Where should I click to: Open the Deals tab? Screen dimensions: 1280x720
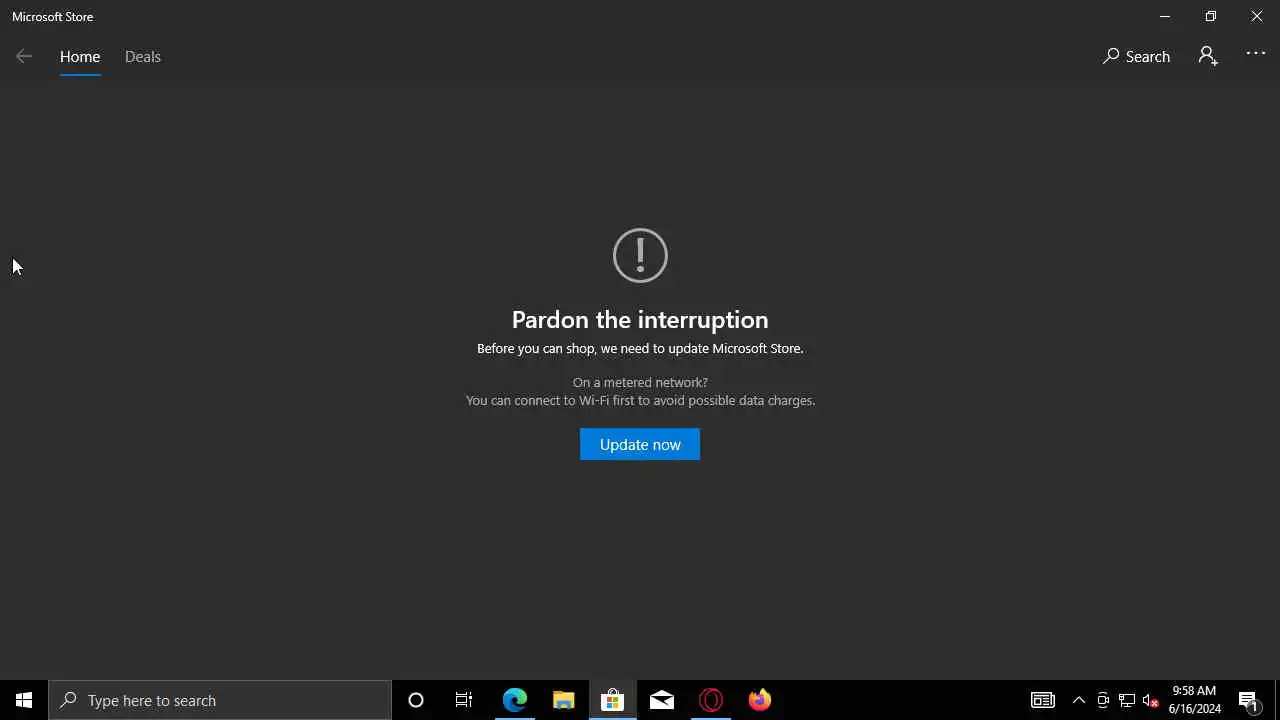click(x=143, y=57)
